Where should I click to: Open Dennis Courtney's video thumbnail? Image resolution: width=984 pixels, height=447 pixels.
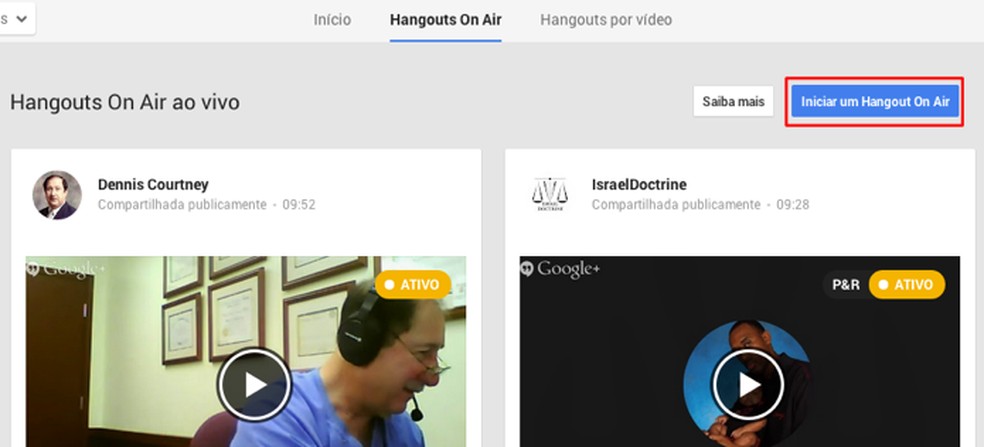tap(245, 352)
